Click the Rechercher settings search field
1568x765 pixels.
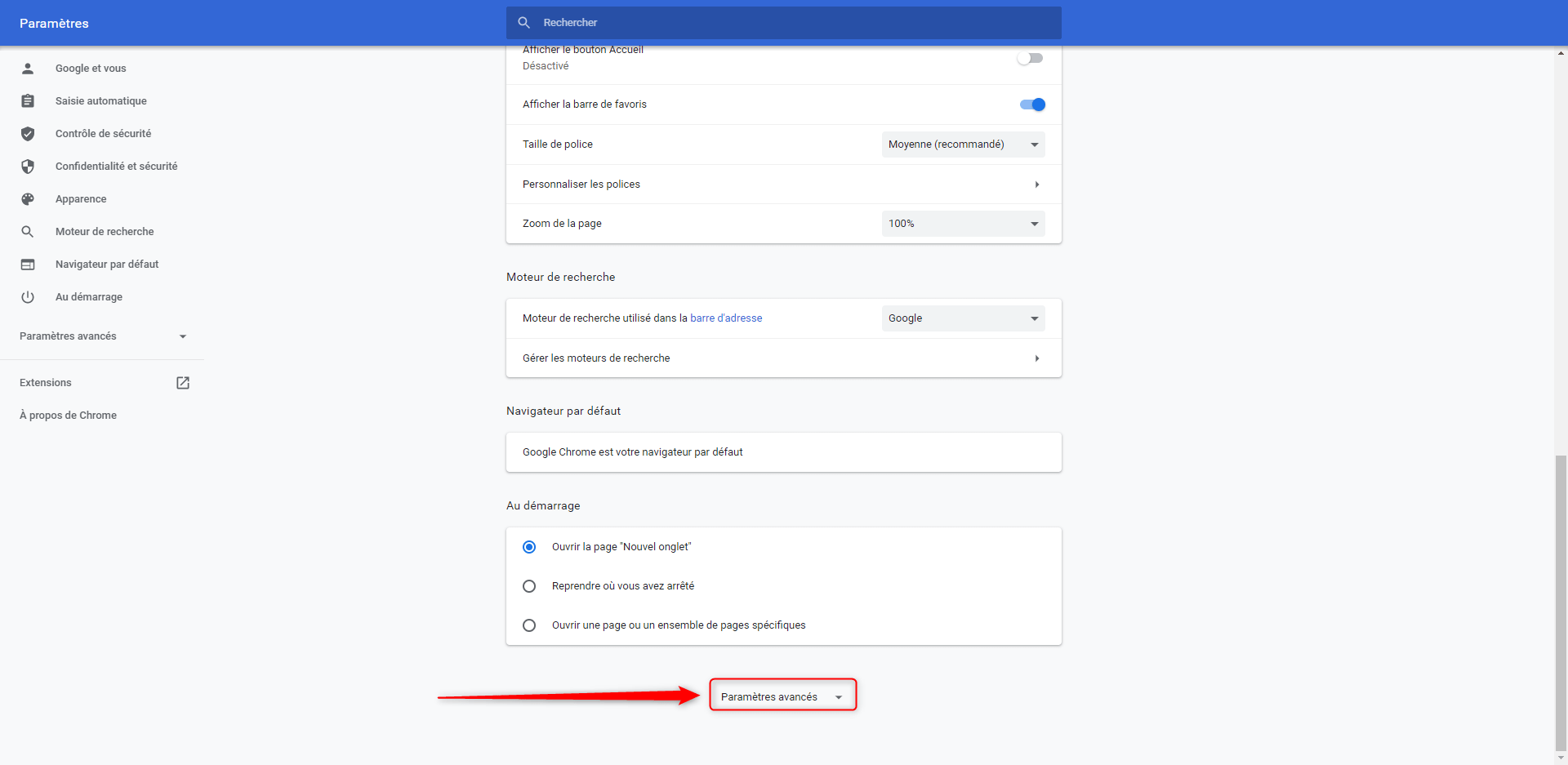[x=784, y=23]
